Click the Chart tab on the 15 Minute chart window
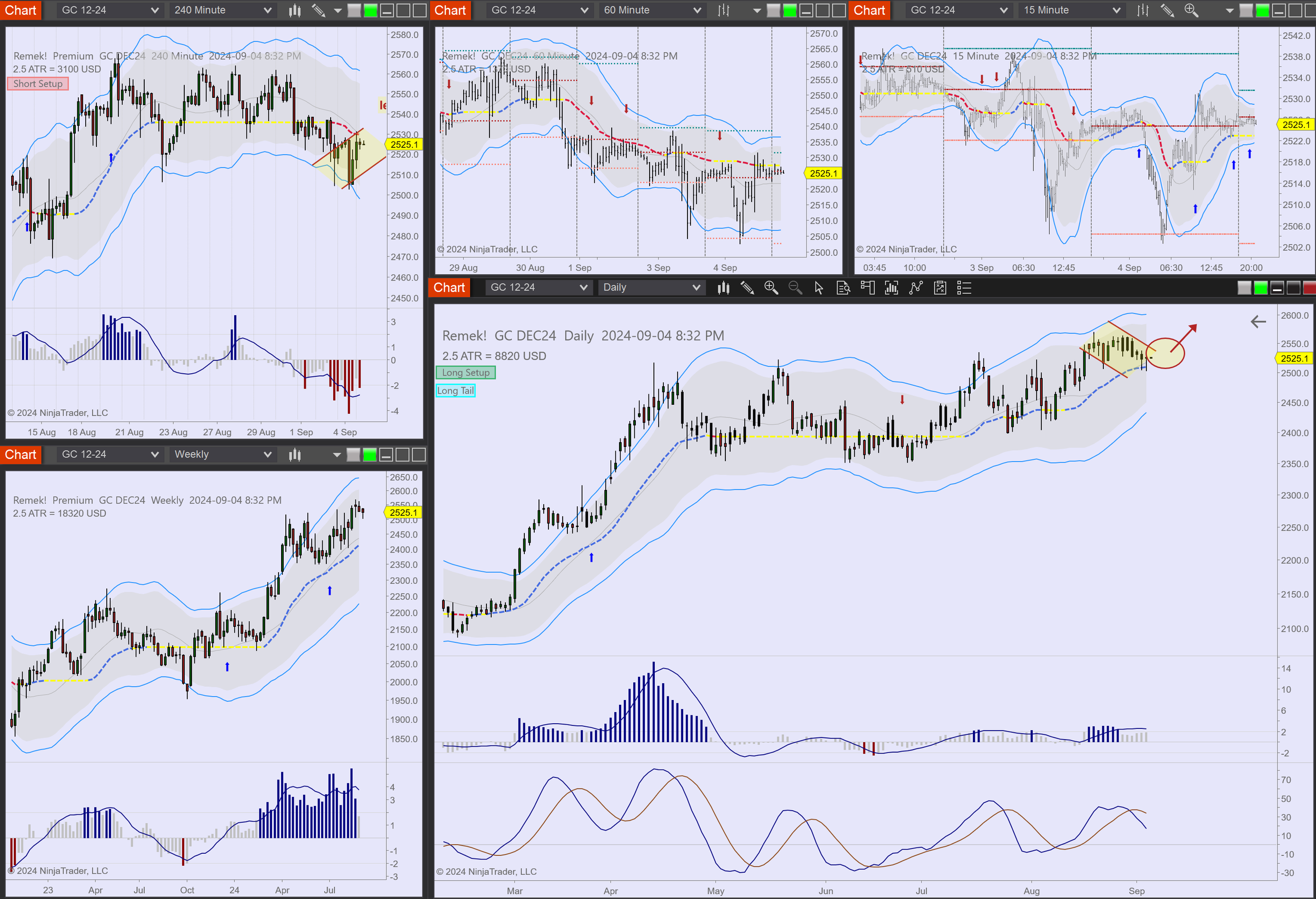 point(869,9)
